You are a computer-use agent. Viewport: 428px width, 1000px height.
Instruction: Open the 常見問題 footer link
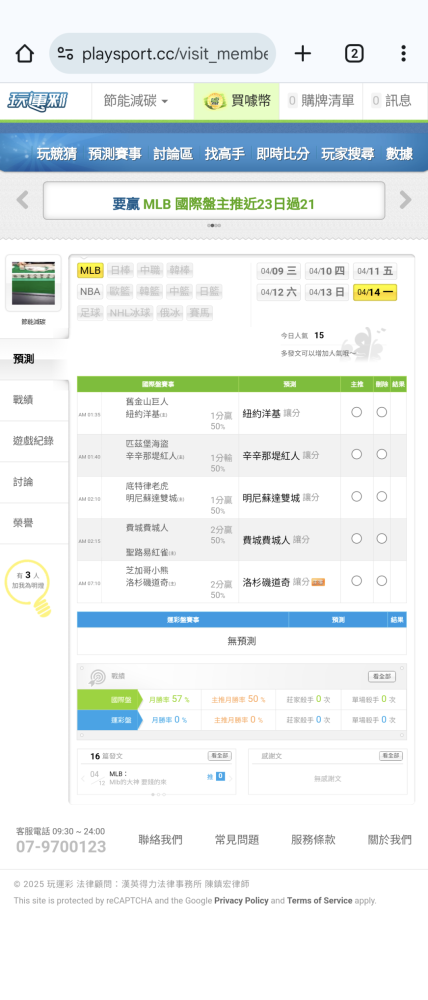coord(237,840)
